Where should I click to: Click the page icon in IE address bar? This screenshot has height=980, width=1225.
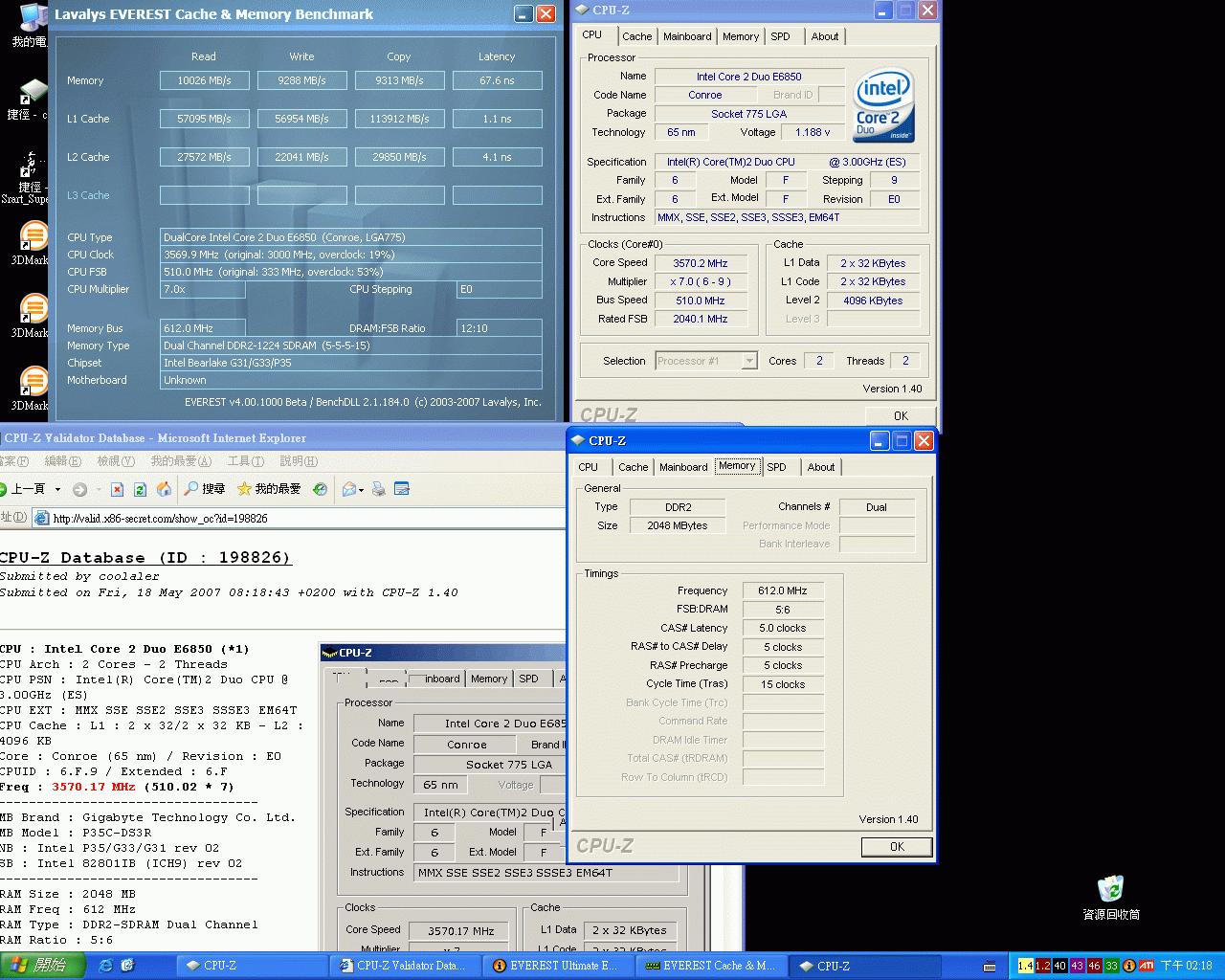tap(41, 518)
